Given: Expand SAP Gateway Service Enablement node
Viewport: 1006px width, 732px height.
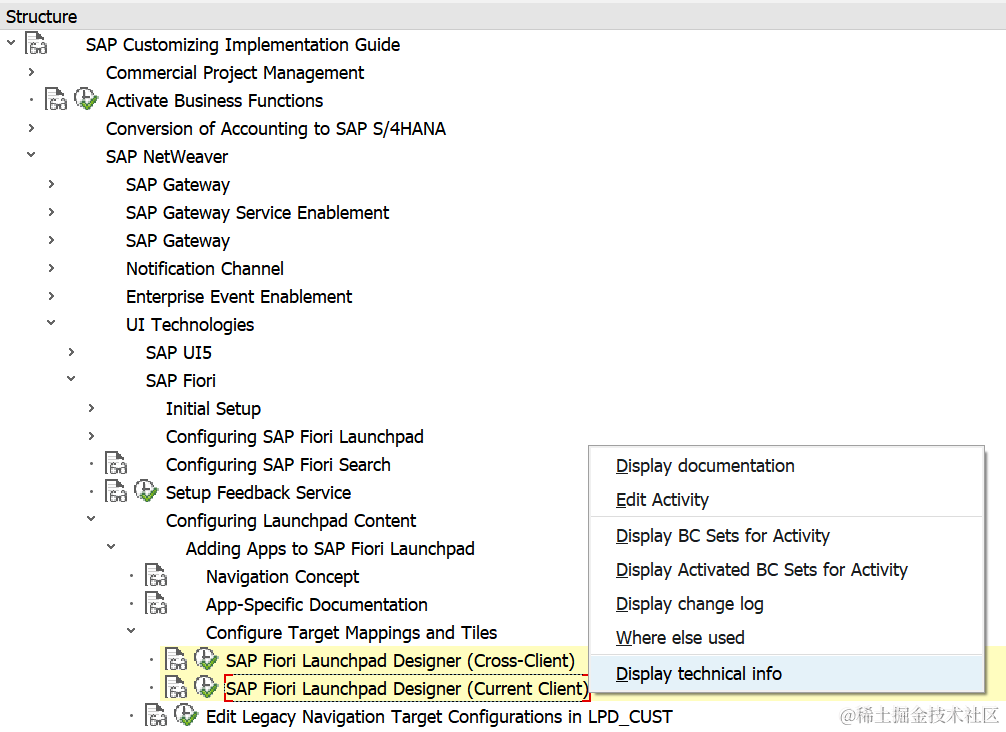Looking at the screenshot, I should [x=51, y=212].
